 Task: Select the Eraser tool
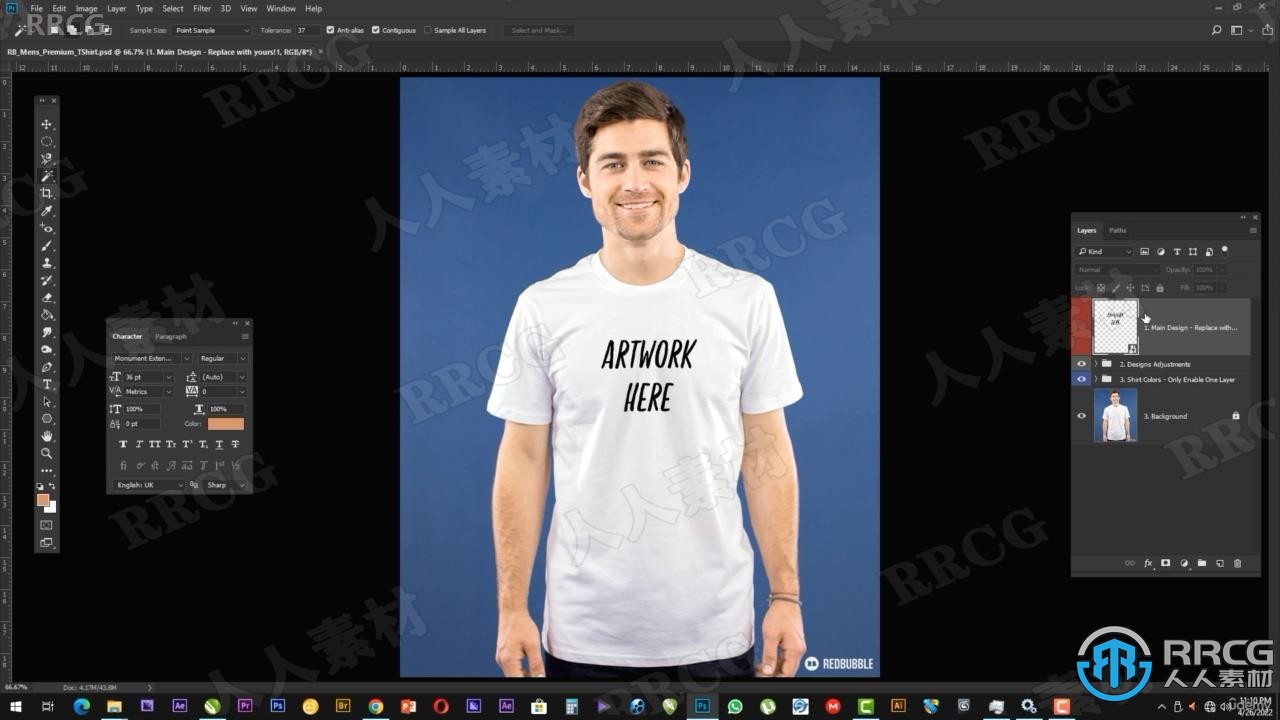click(46, 297)
